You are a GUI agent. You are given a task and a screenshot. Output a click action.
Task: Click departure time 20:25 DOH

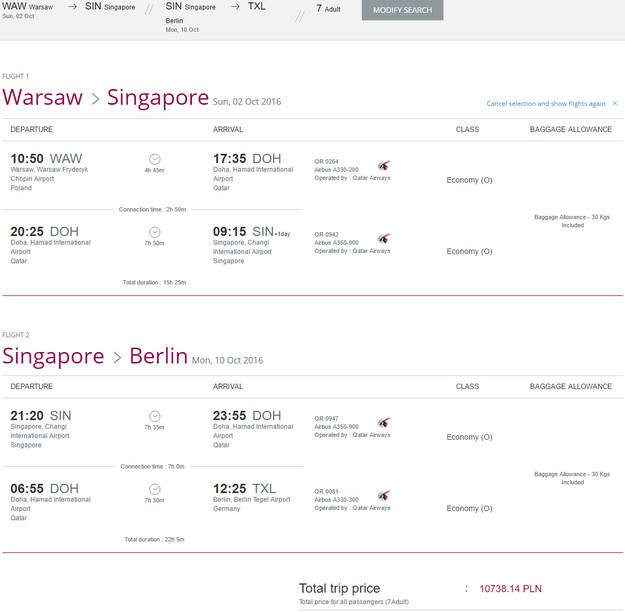(44, 232)
